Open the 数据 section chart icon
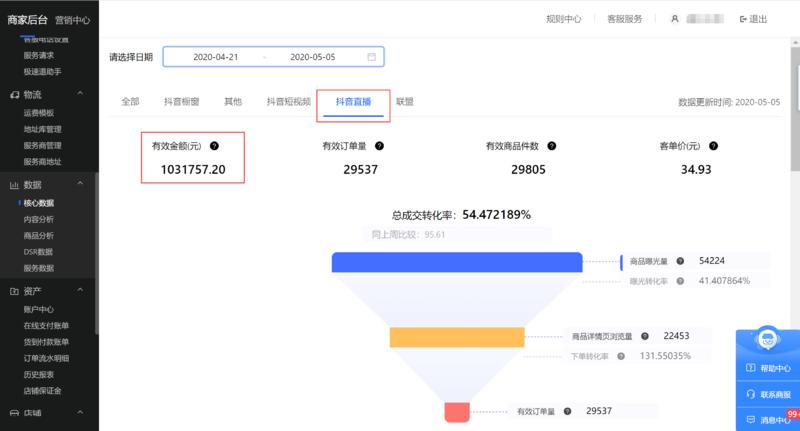Screen dimensions: 800x431 coord(14,185)
